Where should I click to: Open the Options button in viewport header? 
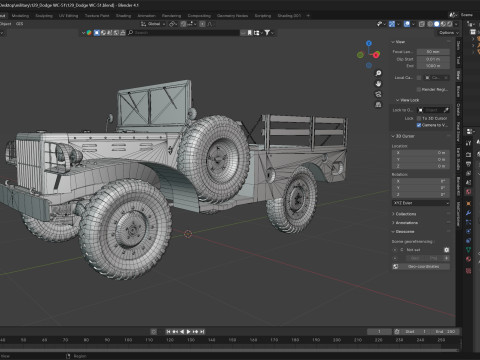pos(448,33)
